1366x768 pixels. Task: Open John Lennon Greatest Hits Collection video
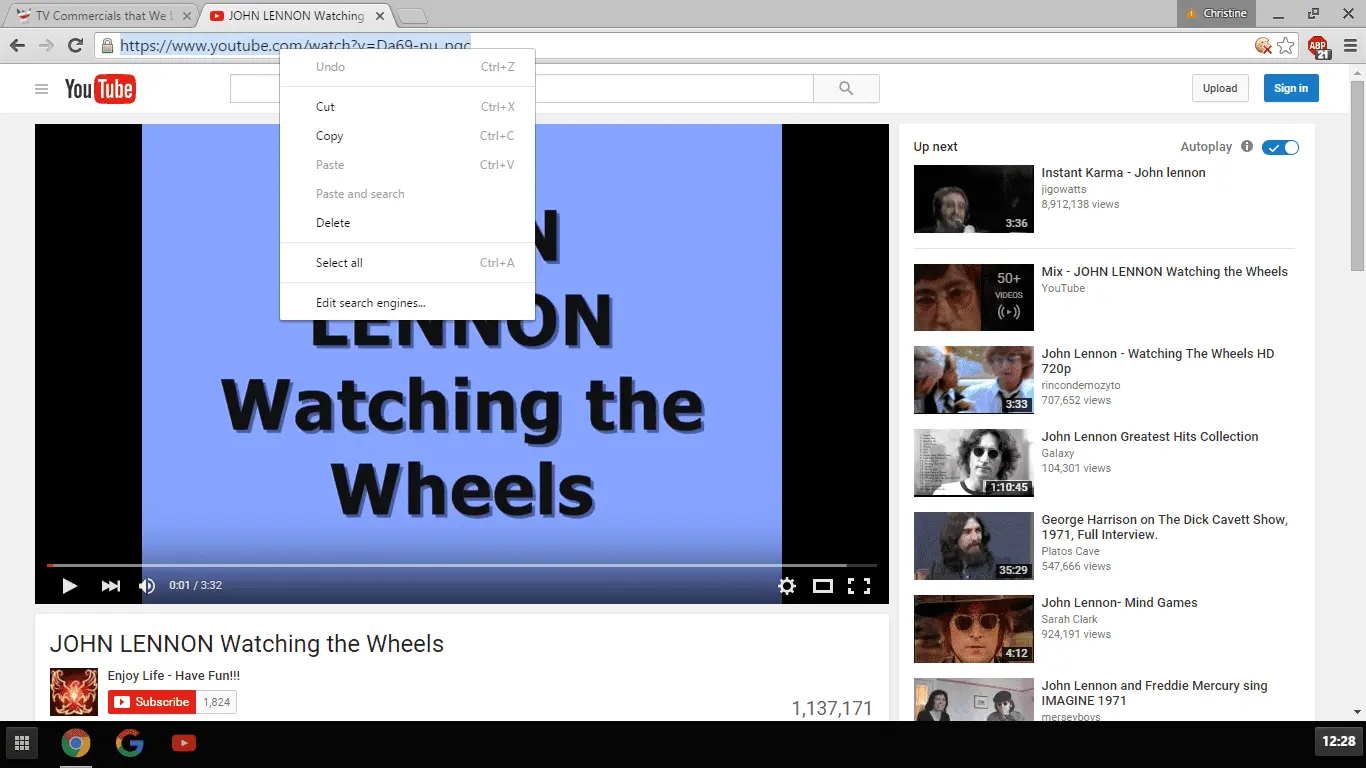pyautogui.click(x=1150, y=437)
